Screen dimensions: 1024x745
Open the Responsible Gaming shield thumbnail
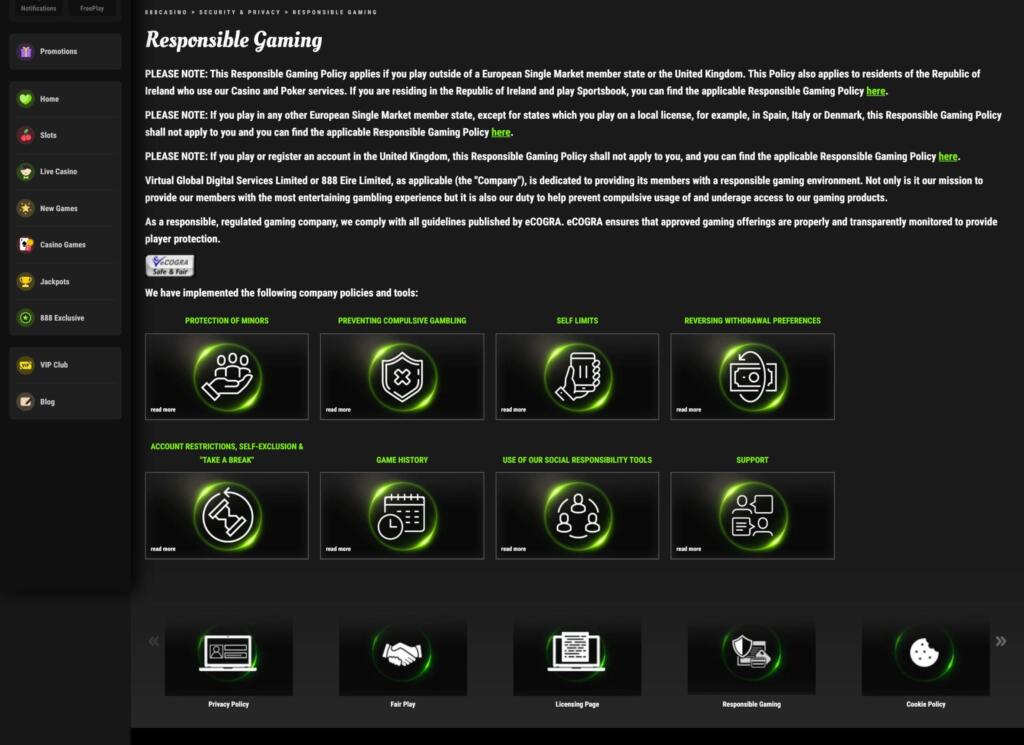752,655
